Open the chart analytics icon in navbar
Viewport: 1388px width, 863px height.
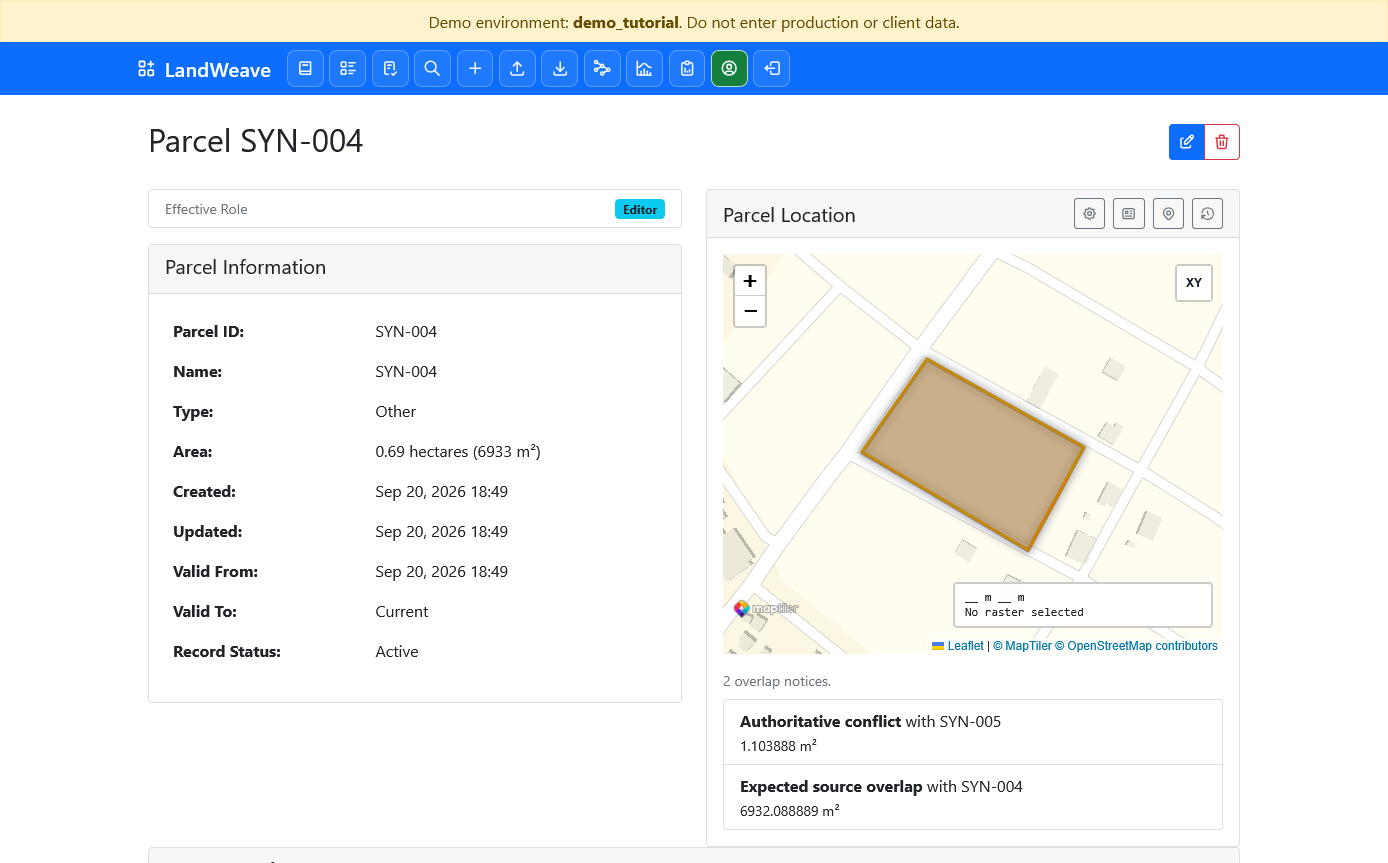coord(645,68)
